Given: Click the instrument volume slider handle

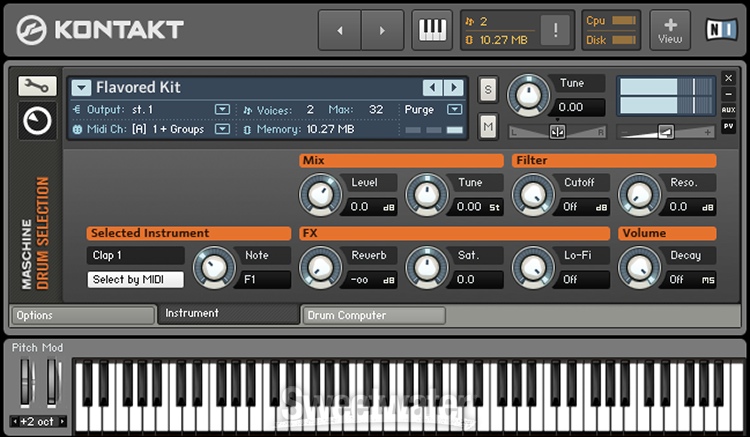Looking at the screenshot, I should click(x=666, y=131).
